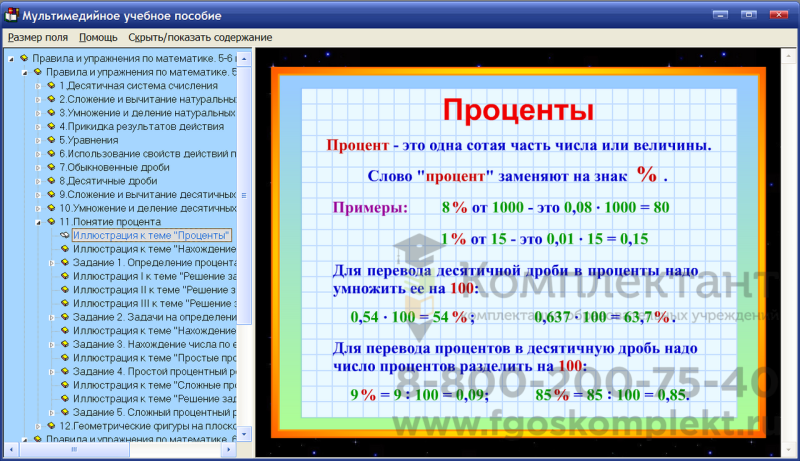Click content area scroll down arrow
The width and height of the screenshot is (800, 461).
point(788,450)
